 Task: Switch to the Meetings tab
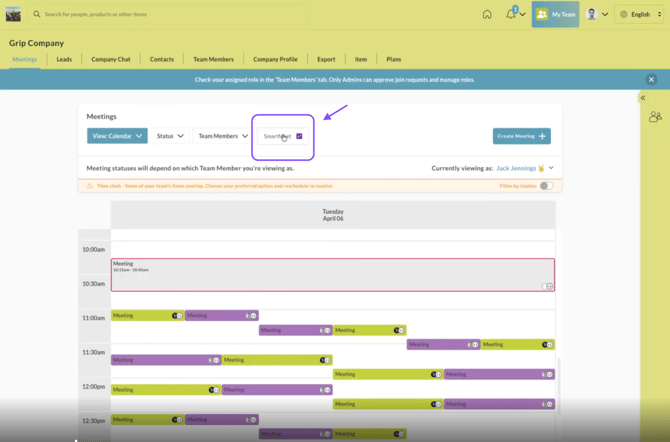pos(25,59)
